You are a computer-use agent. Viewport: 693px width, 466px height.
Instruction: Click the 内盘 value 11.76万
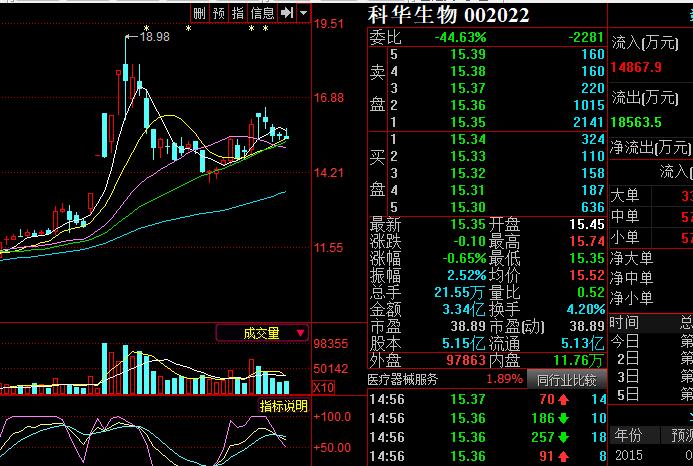click(x=579, y=360)
